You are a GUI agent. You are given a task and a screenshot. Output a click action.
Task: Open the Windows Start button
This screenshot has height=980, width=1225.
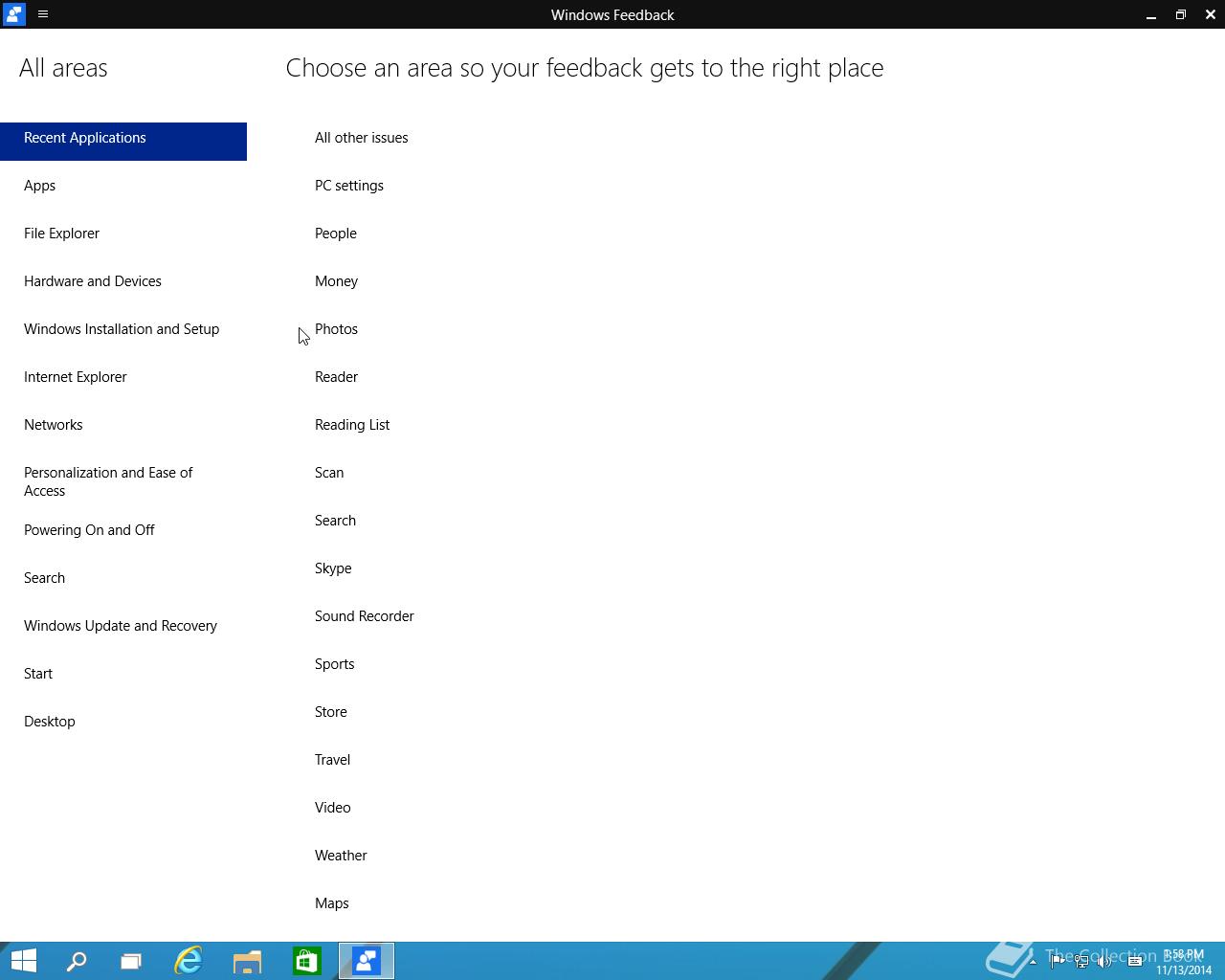pyautogui.click(x=24, y=961)
